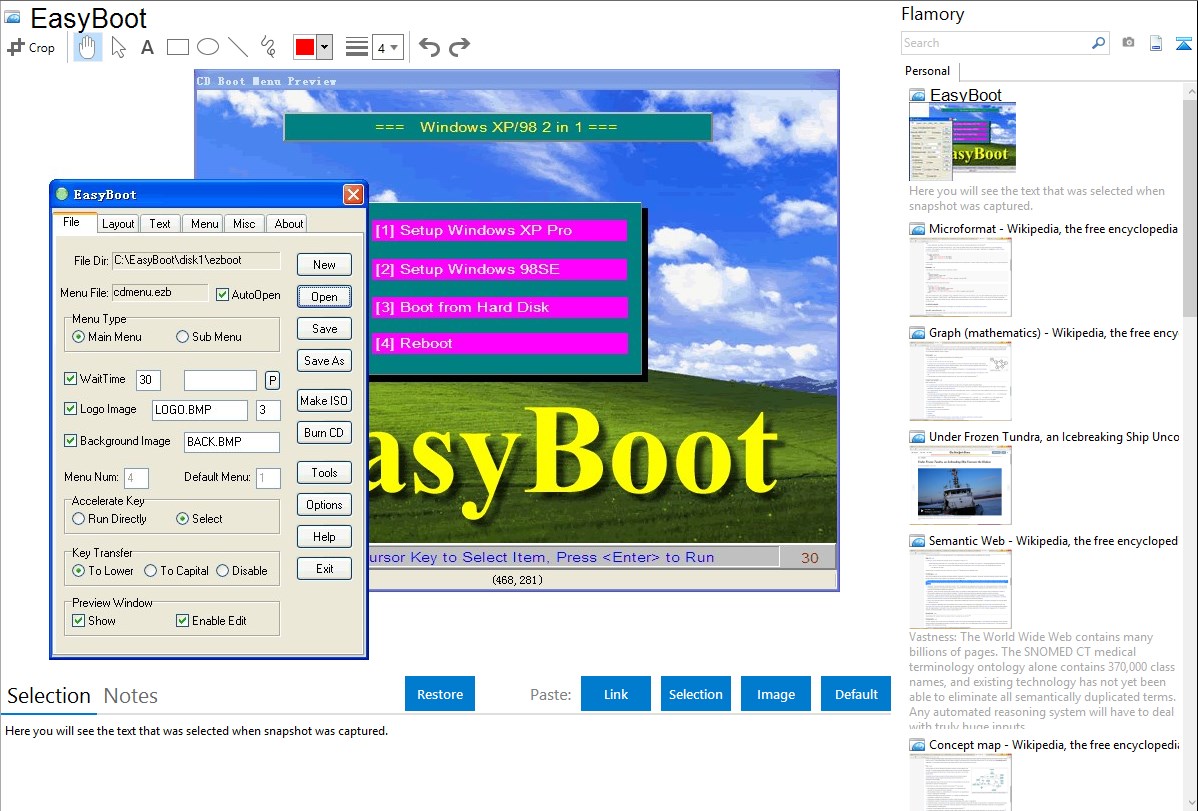The width and height of the screenshot is (1198, 811).
Task: Select the text annotation tool
Action: point(147,47)
